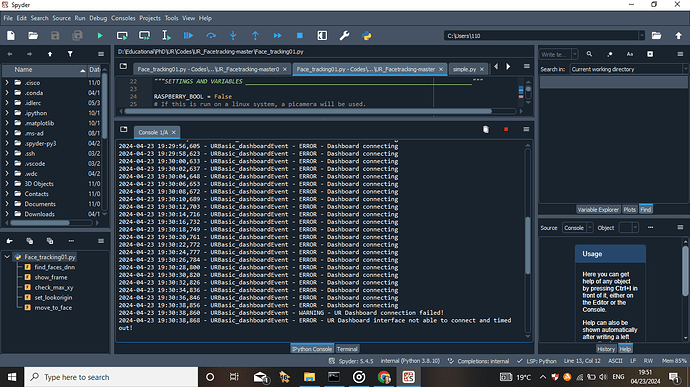Switch to the Plots tab
690x387 pixels.
pyautogui.click(x=630, y=210)
